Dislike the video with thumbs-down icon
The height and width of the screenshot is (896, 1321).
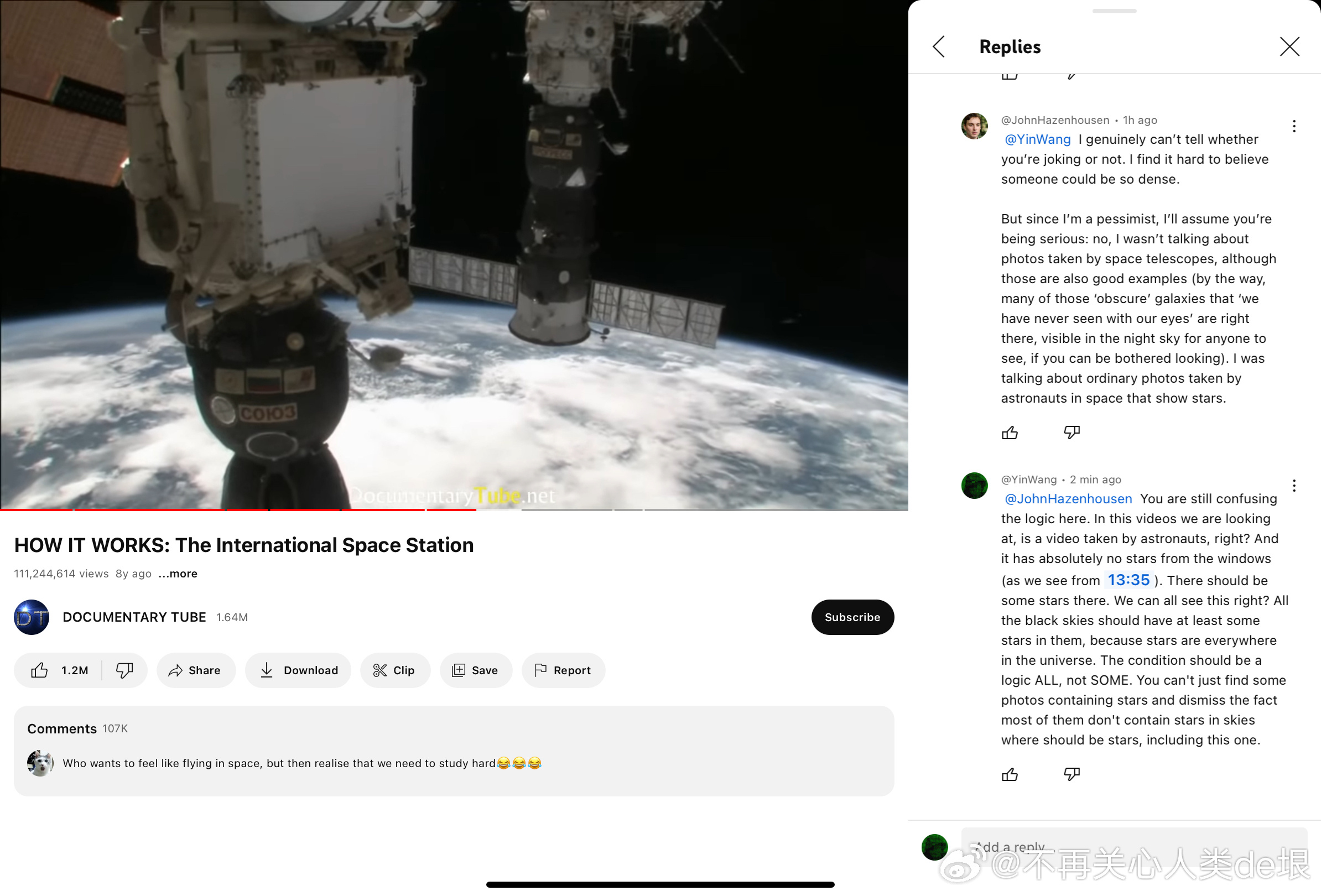pos(124,670)
